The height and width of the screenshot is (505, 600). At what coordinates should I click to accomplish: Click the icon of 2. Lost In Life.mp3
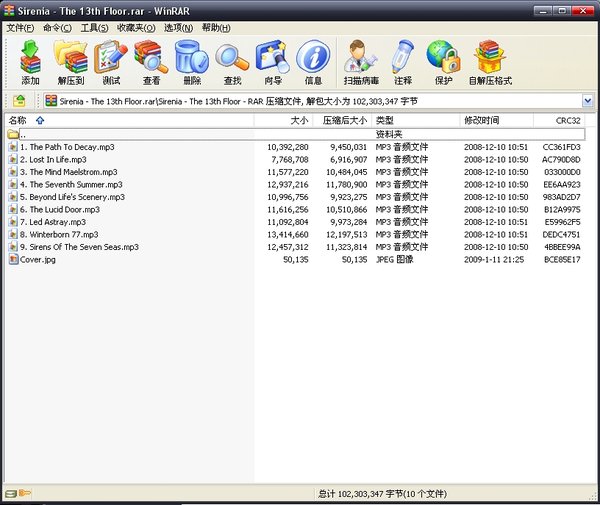pos(13,160)
